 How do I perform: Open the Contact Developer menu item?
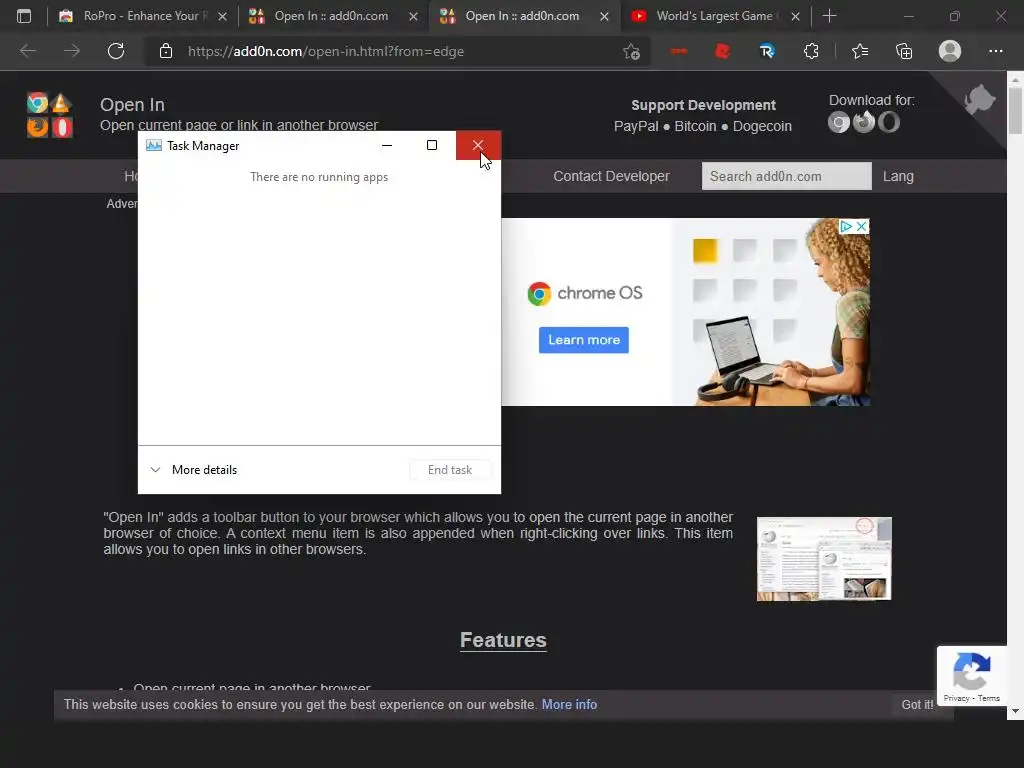[x=611, y=176]
